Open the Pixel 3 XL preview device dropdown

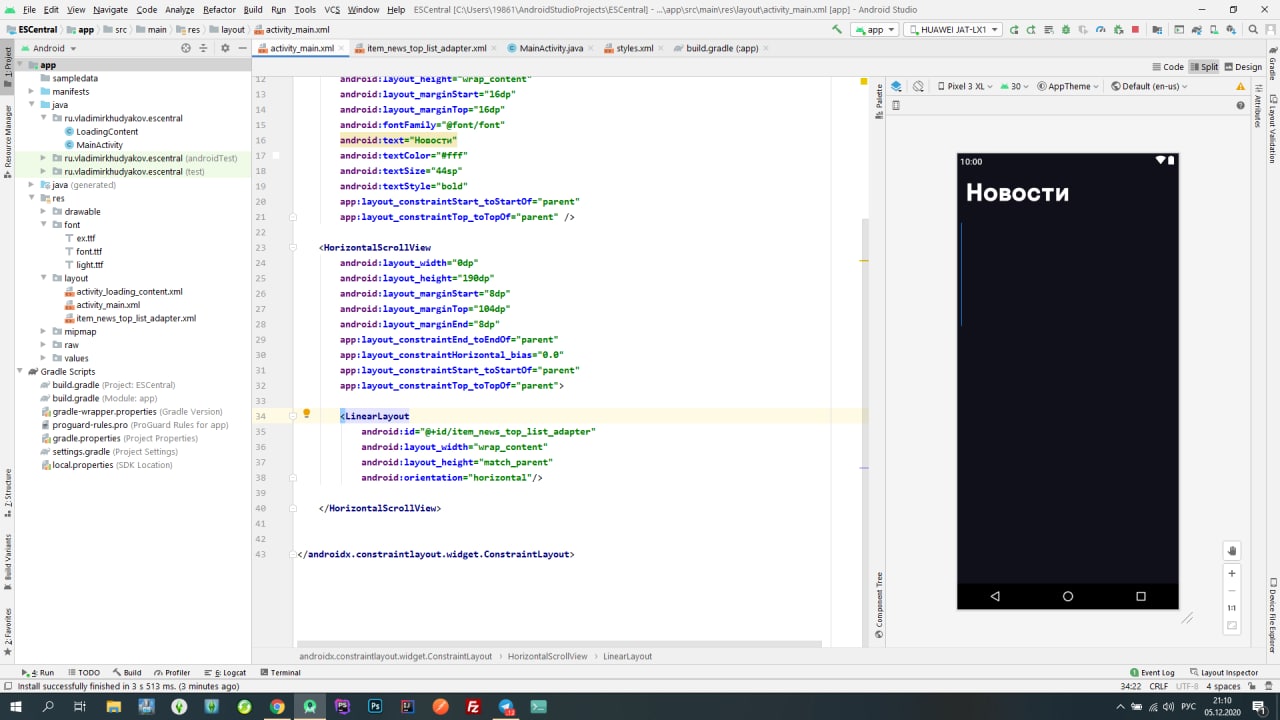pyautogui.click(x=964, y=87)
